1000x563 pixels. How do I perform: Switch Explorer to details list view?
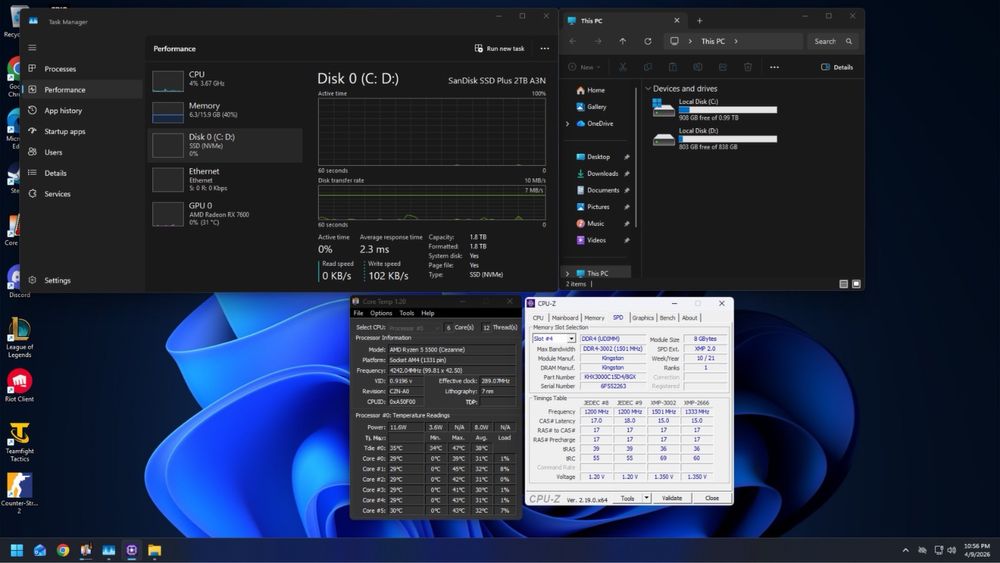(843, 284)
